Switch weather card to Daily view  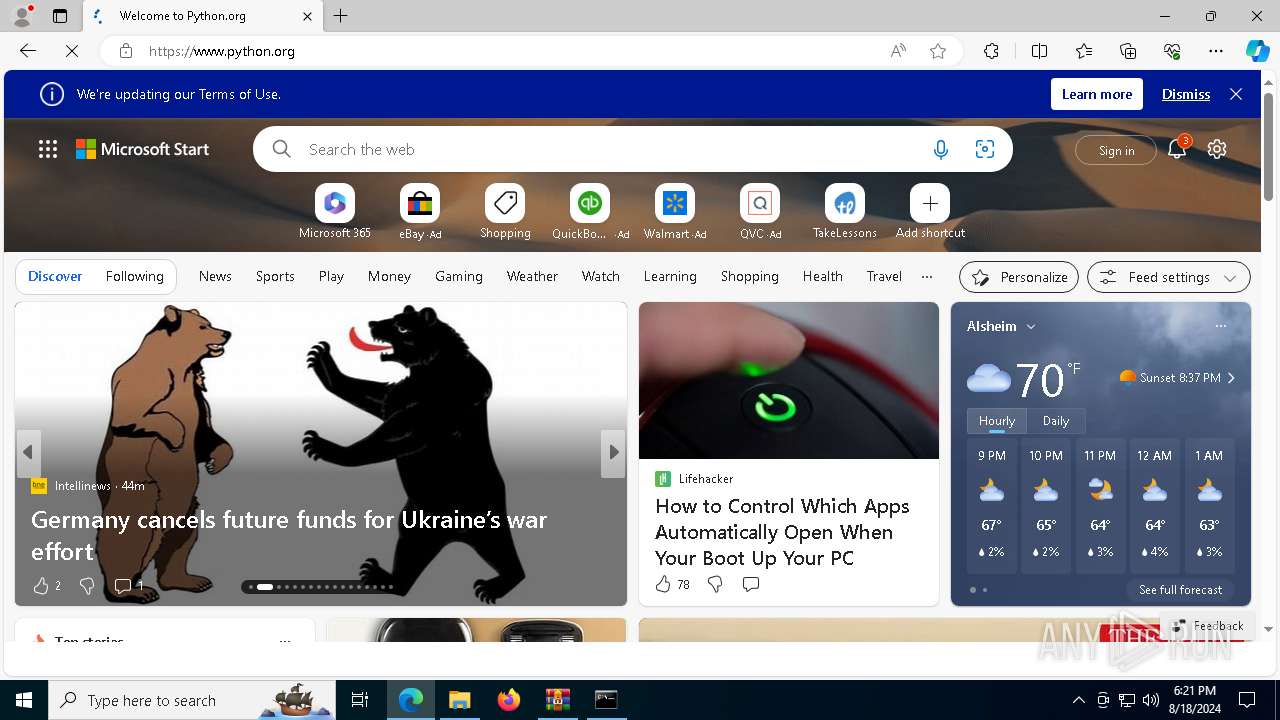1056,421
